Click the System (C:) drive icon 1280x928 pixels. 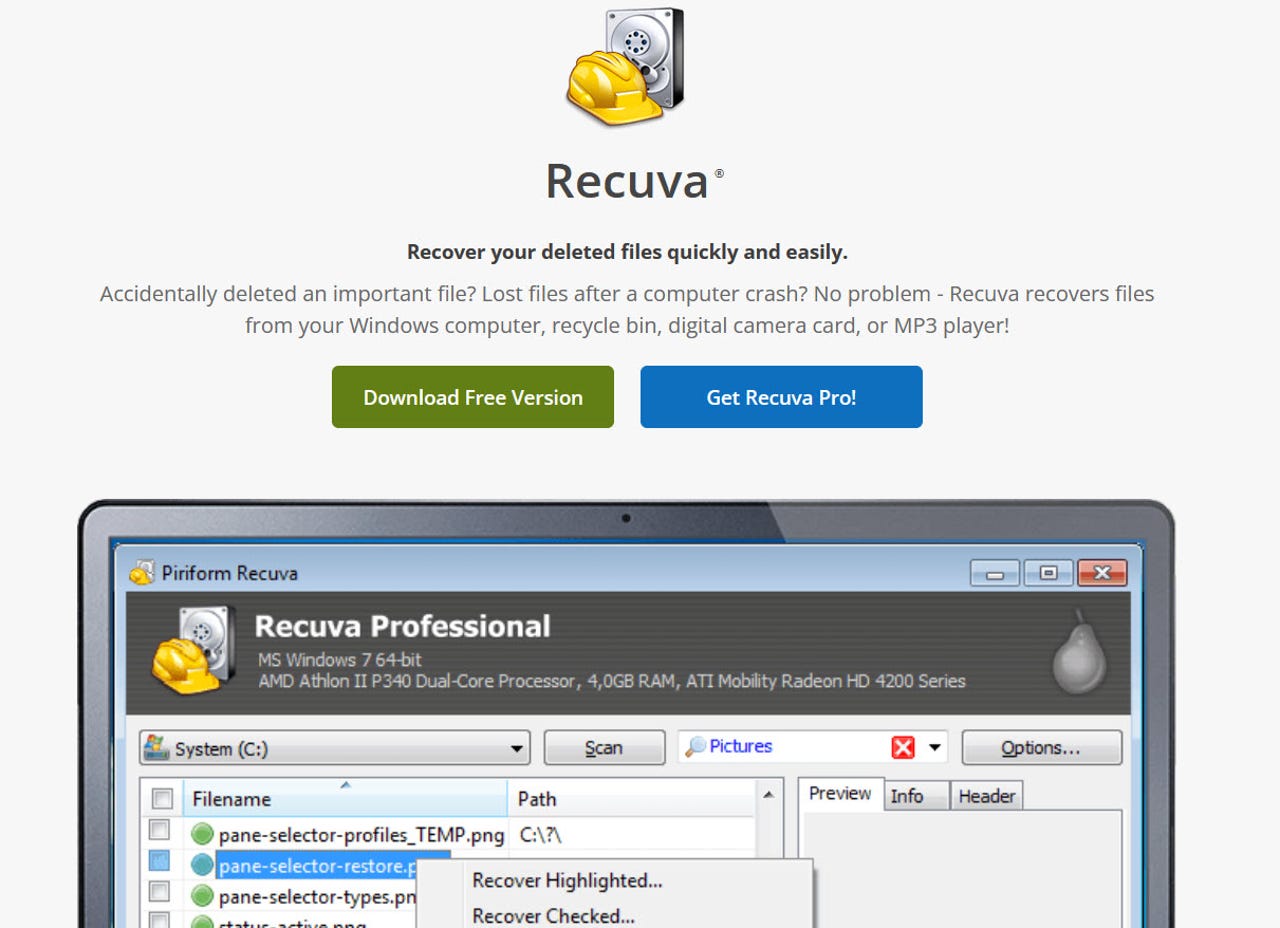point(156,746)
